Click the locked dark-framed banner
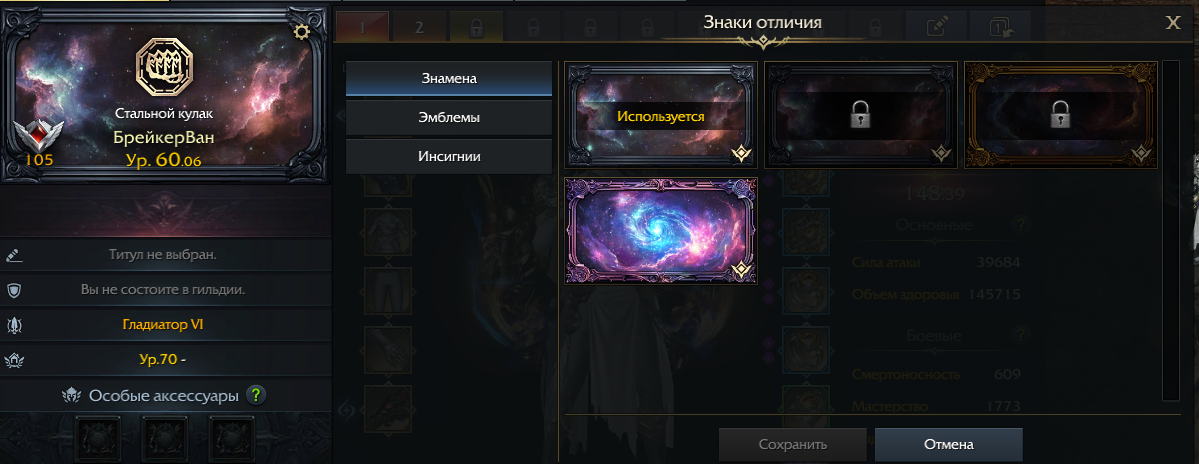Viewport: 1199px width, 464px height. tap(860, 115)
